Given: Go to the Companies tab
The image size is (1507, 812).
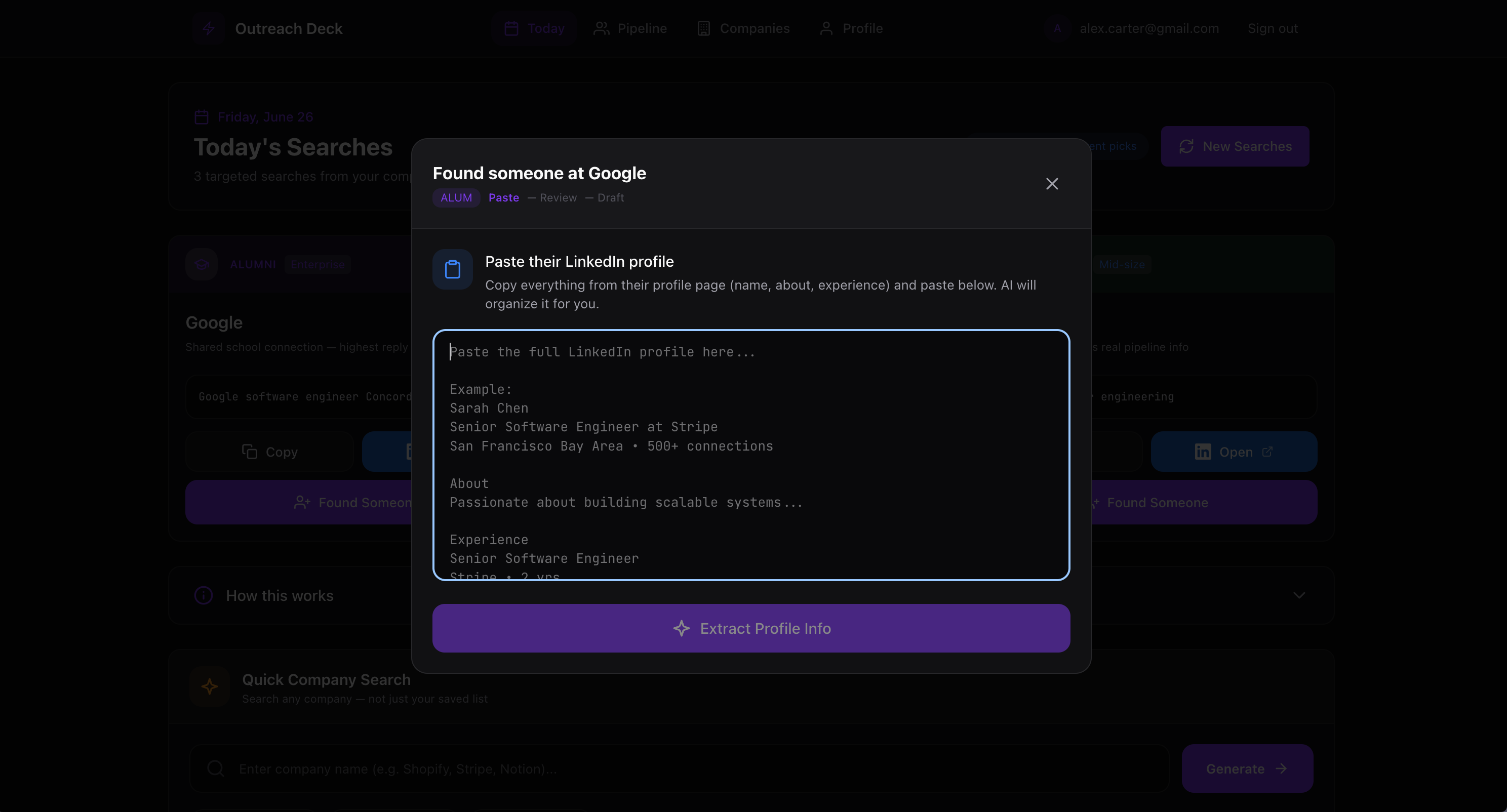Looking at the screenshot, I should pyautogui.click(x=743, y=28).
